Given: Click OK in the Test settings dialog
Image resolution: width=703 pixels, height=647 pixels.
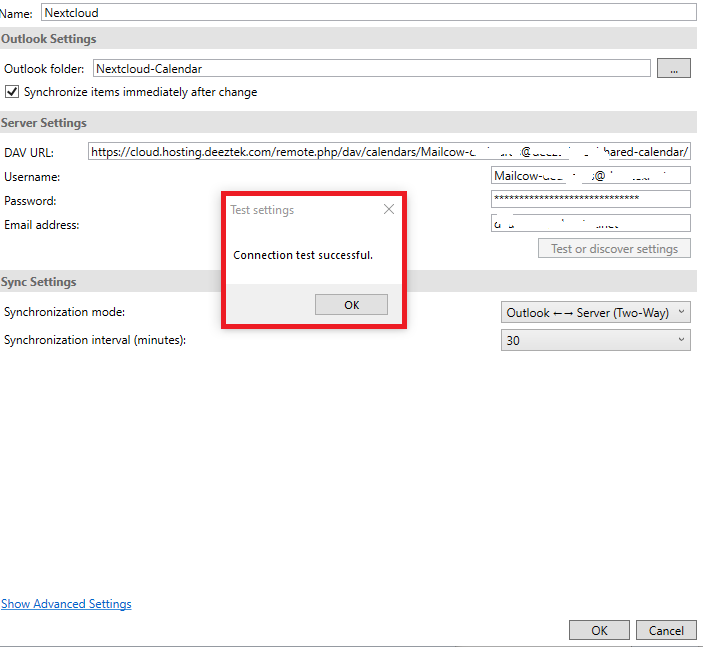Looking at the screenshot, I should [x=351, y=305].
